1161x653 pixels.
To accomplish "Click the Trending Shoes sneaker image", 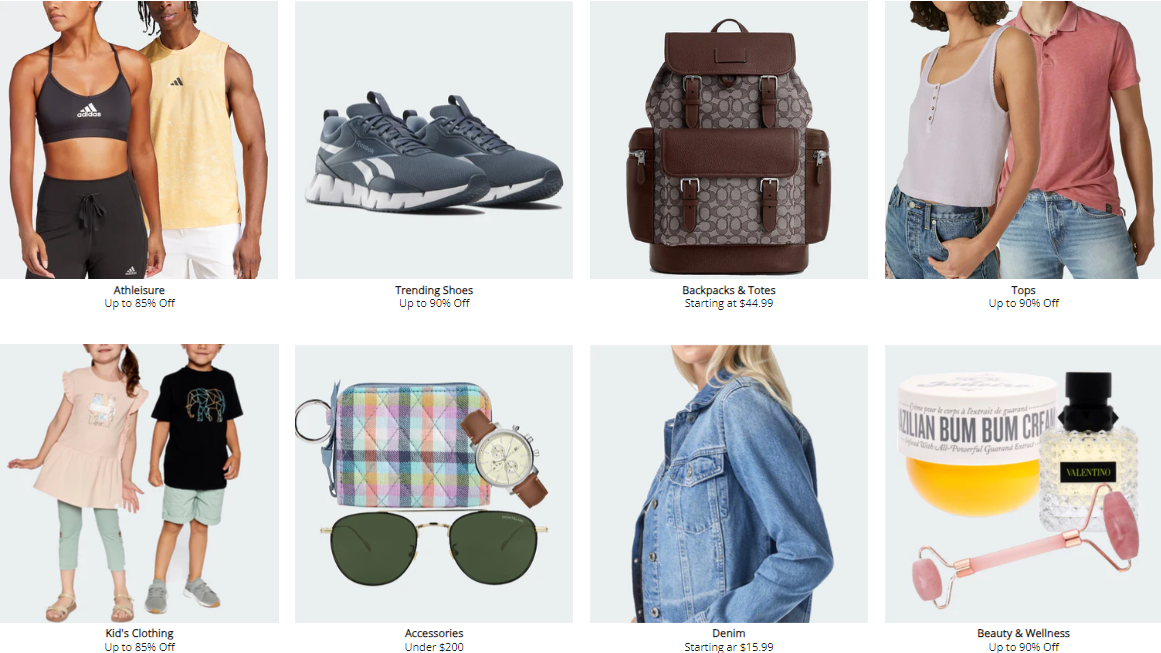I will pyautogui.click(x=434, y=139).
